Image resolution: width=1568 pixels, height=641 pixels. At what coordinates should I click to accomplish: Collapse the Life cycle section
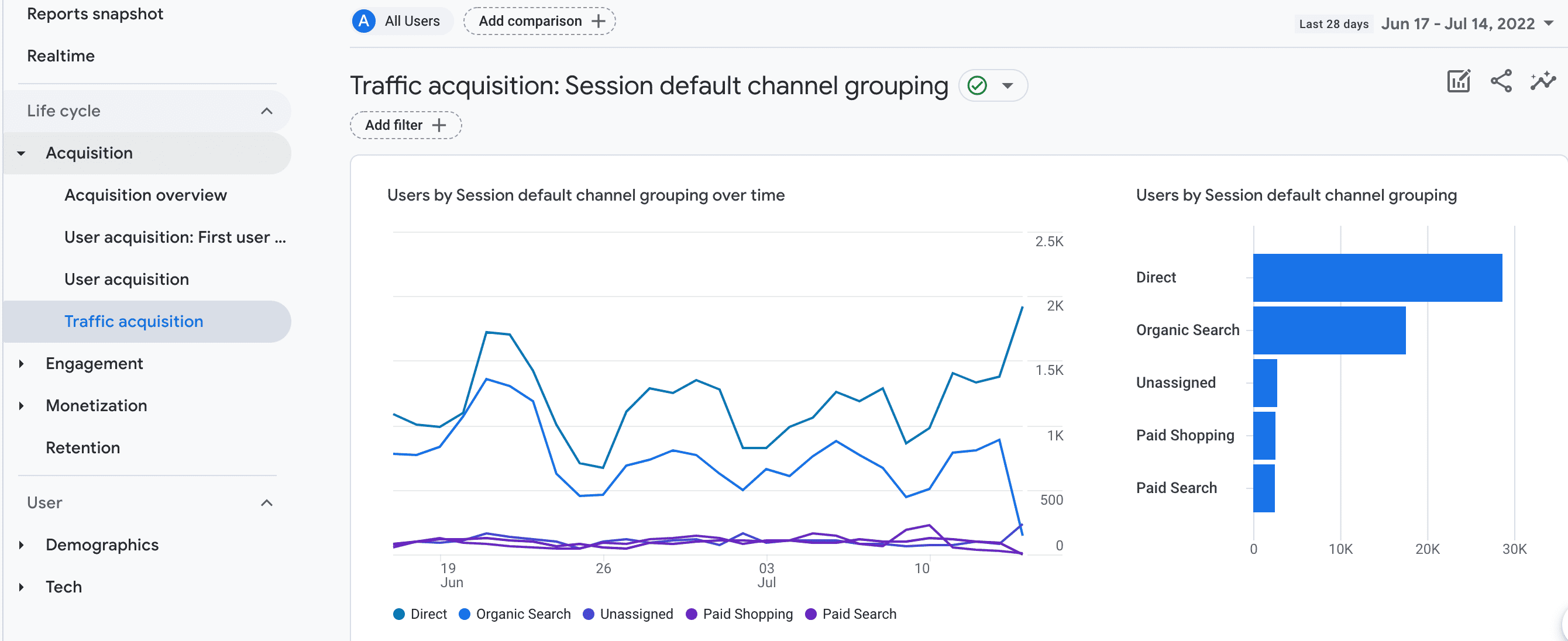(x=267, y=111)
